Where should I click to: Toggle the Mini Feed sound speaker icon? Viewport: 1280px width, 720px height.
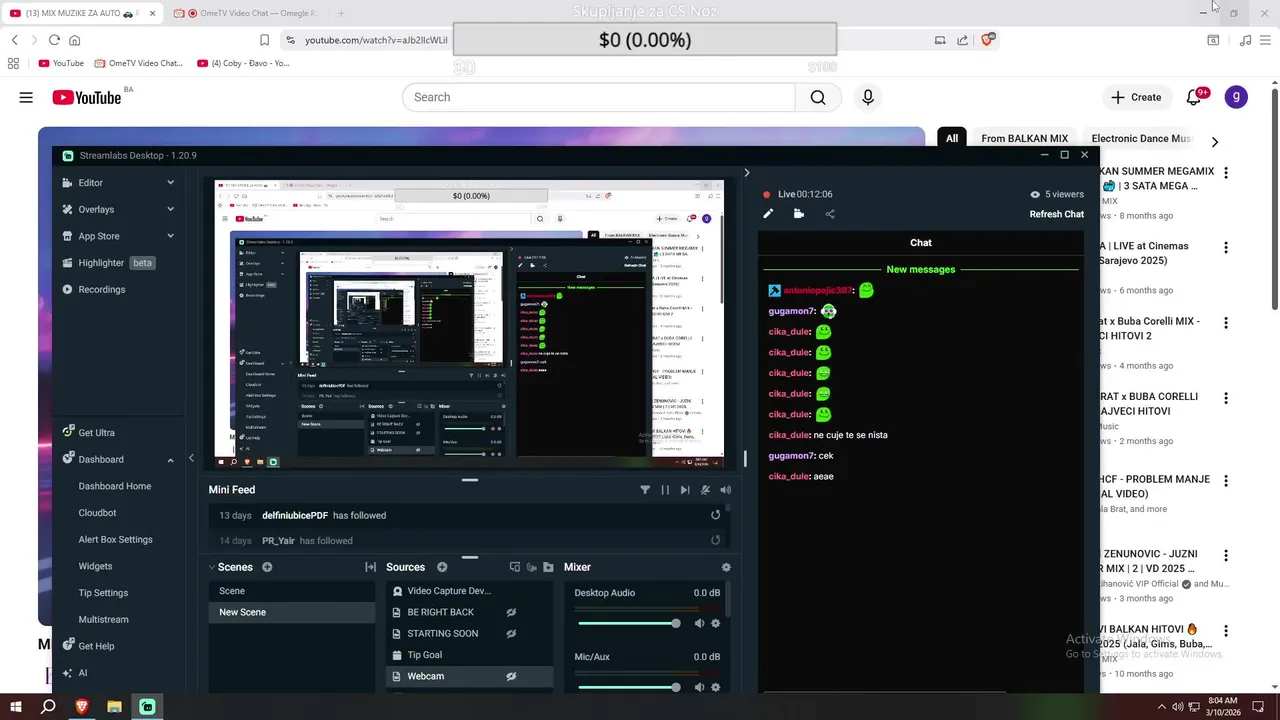tap(725, 490)
